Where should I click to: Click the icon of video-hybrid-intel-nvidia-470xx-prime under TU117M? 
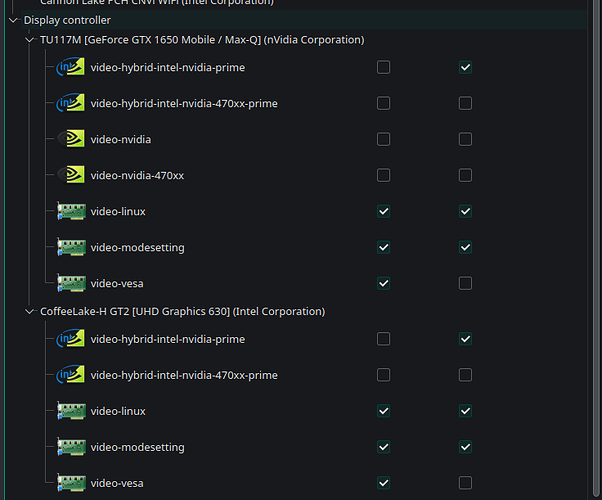[x=71, y=103]
